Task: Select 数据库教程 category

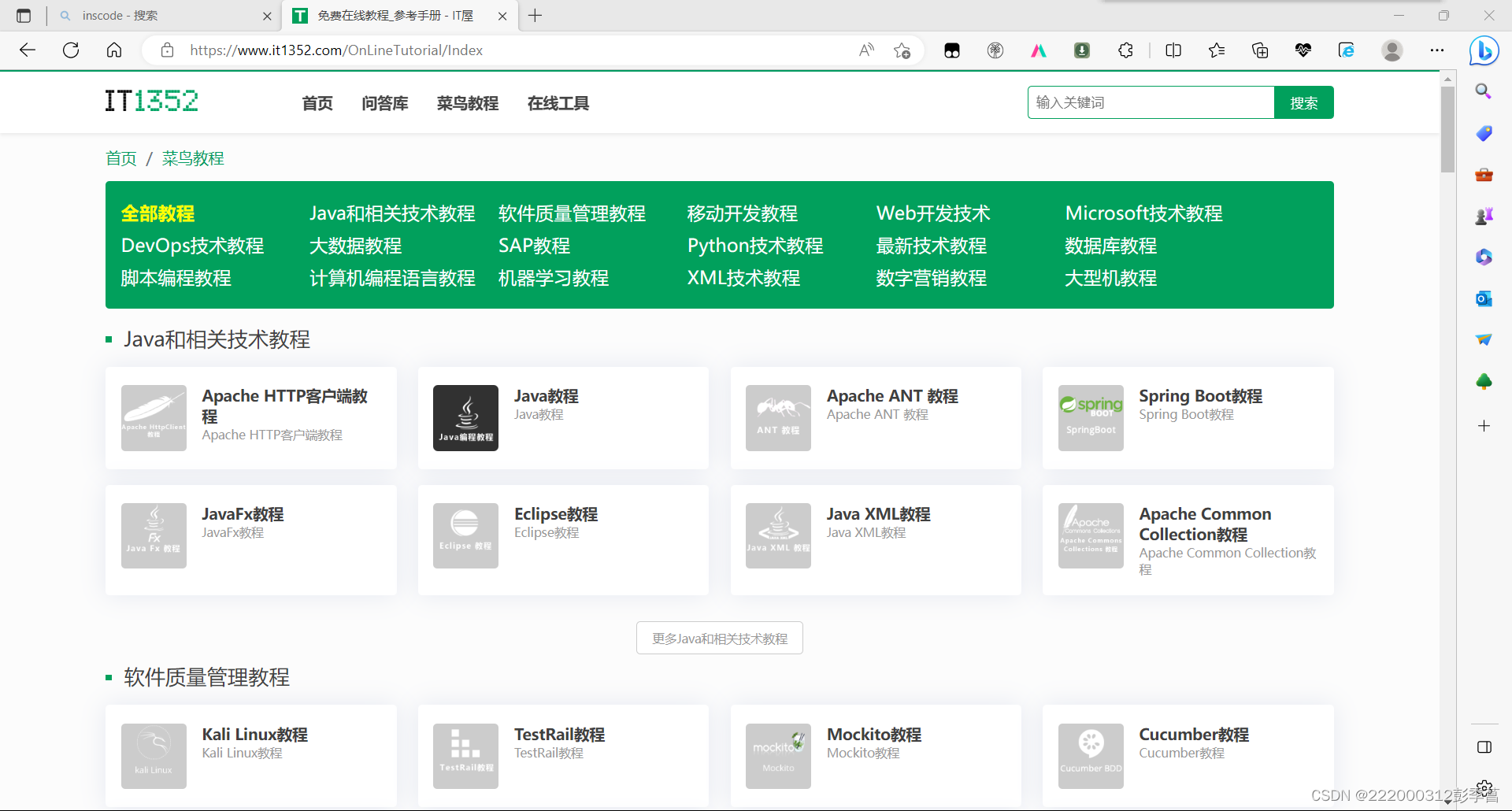Action: click(1110, 246)
